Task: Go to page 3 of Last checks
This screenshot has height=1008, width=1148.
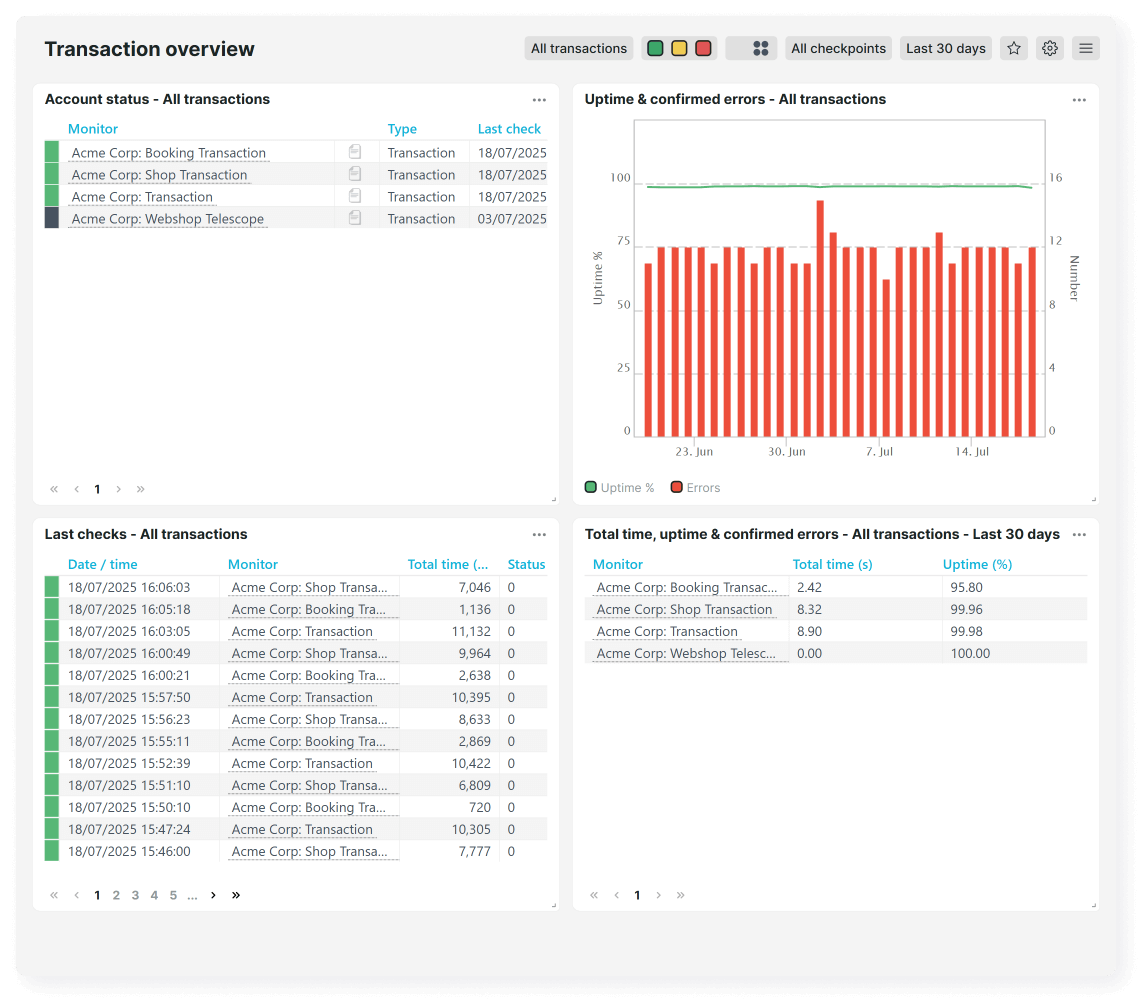Action: click(135, 895)
